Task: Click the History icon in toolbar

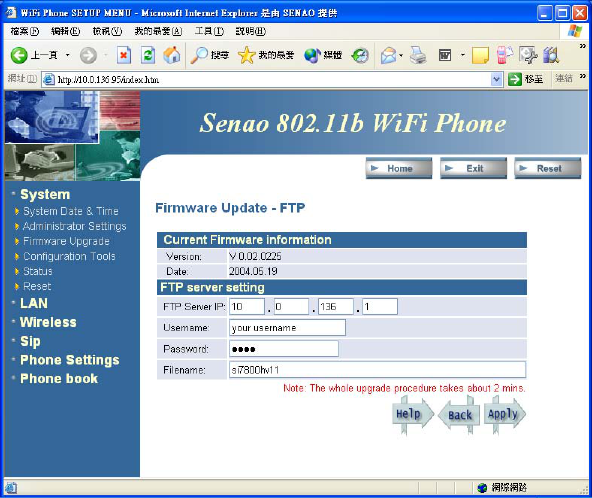Action: tap(360, 56)
